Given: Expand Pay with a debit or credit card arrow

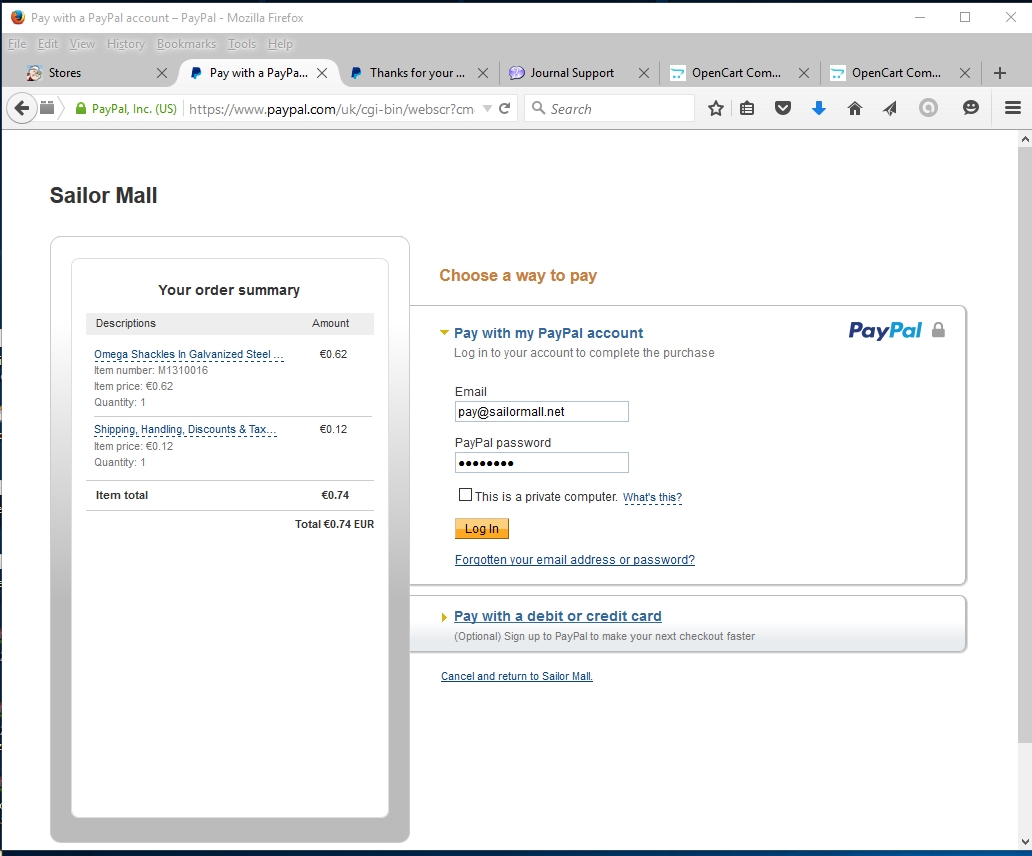Looking at the screenshot, I should (x=444, y=617).
